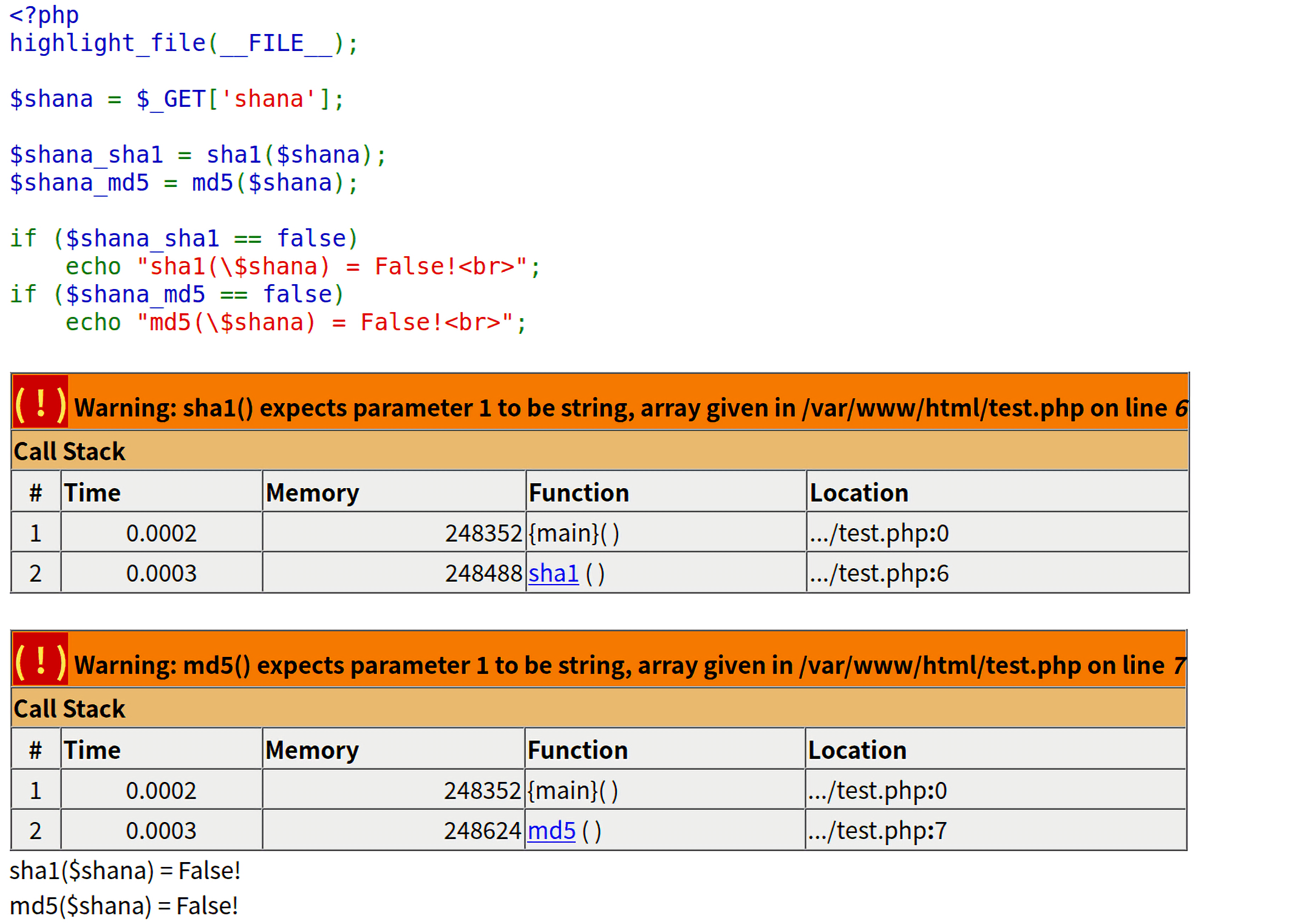This screenshot has height=924, width=1308.
Task: Click the memory value 248624
Action: point(482,831)
